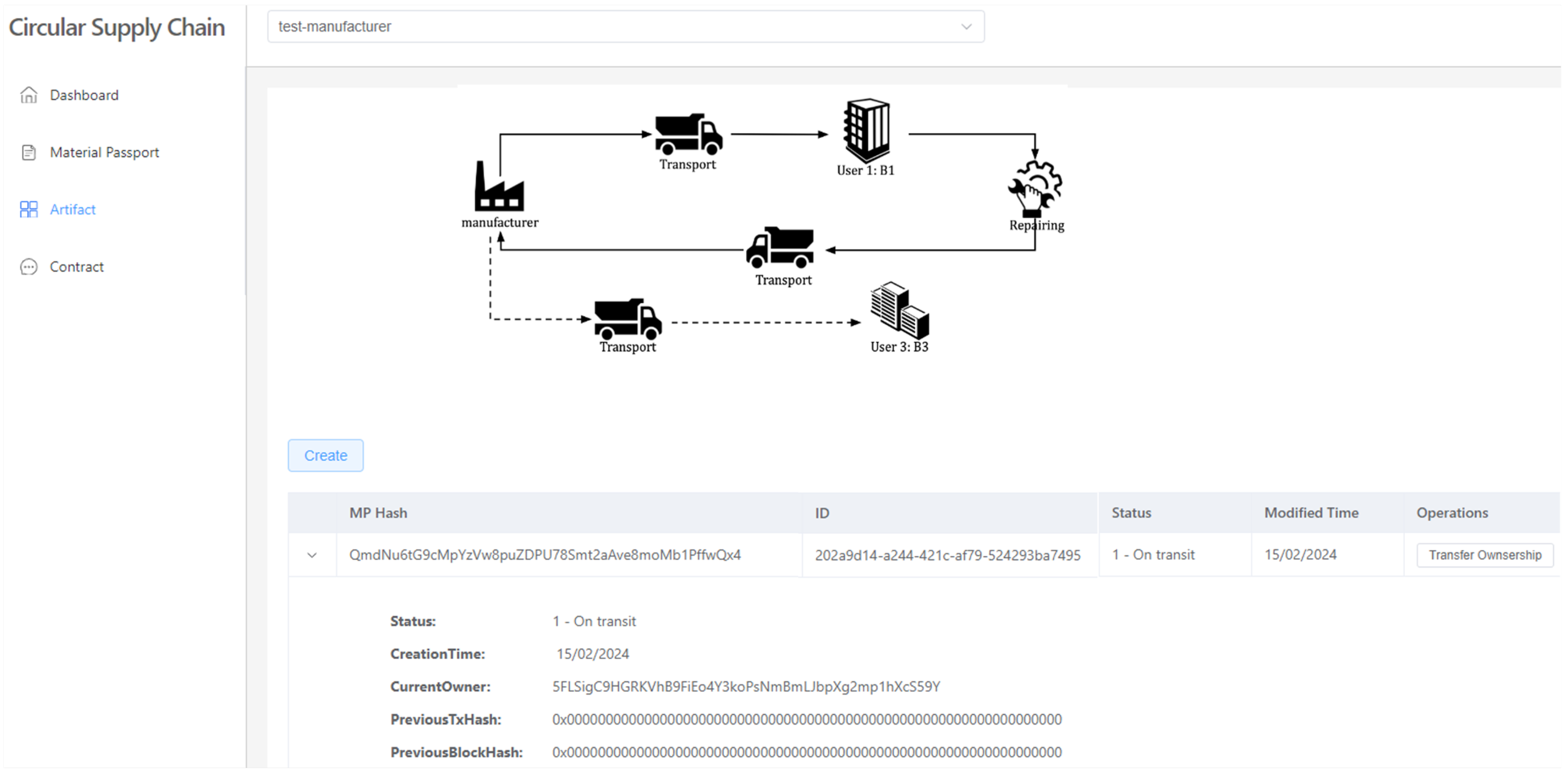Click the MP Hash column header
1568x775 pixels.
(378, 513)
